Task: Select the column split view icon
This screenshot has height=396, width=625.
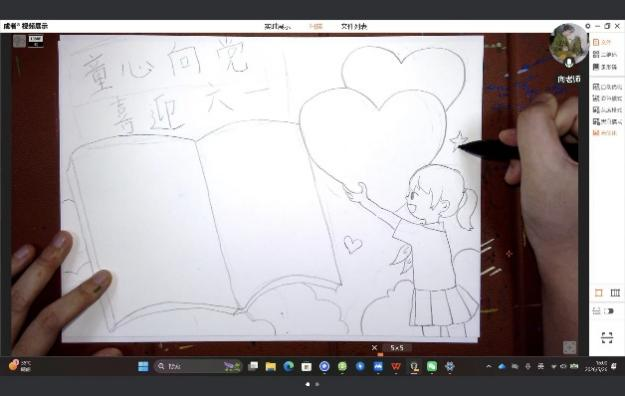Action: click(x=615, y=293)
